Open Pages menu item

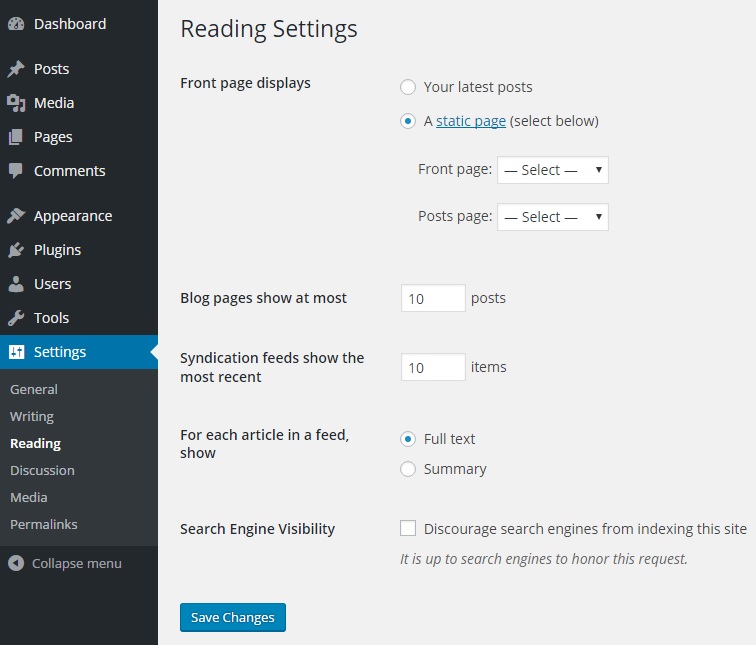pyautogui.click(x=53, y=137)
